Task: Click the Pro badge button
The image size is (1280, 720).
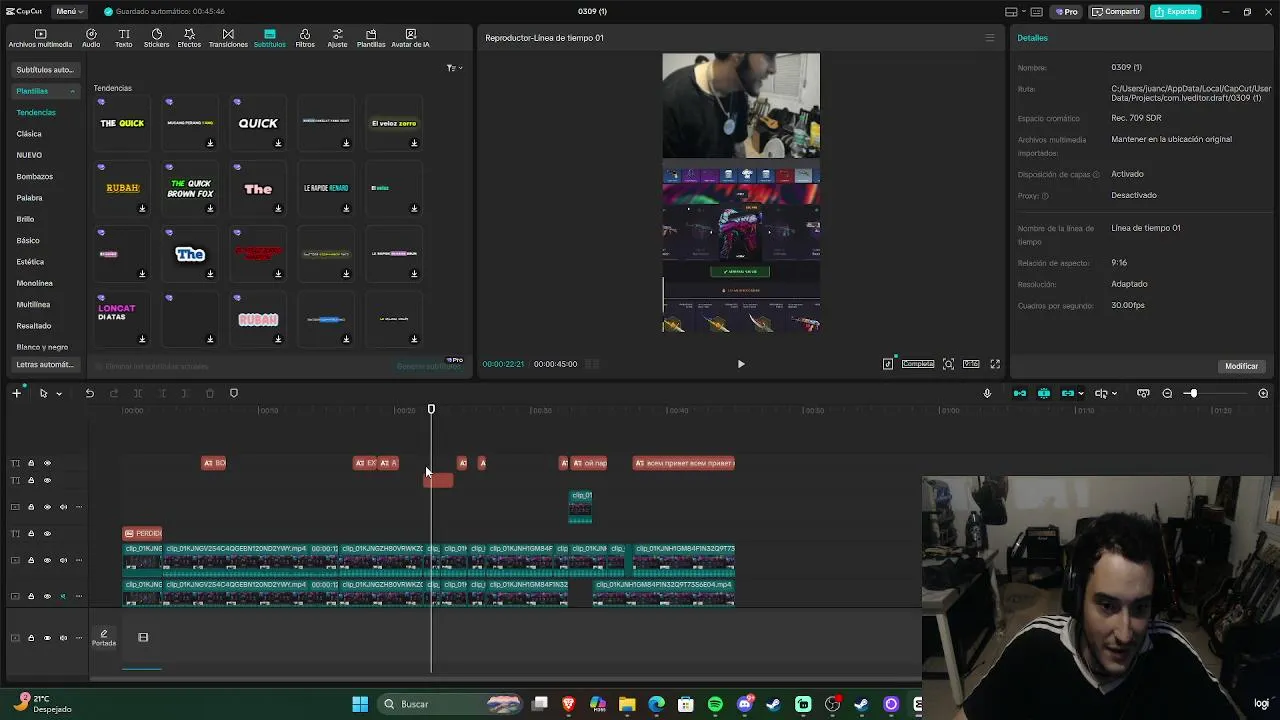Action: click(x=1066, y=12)
